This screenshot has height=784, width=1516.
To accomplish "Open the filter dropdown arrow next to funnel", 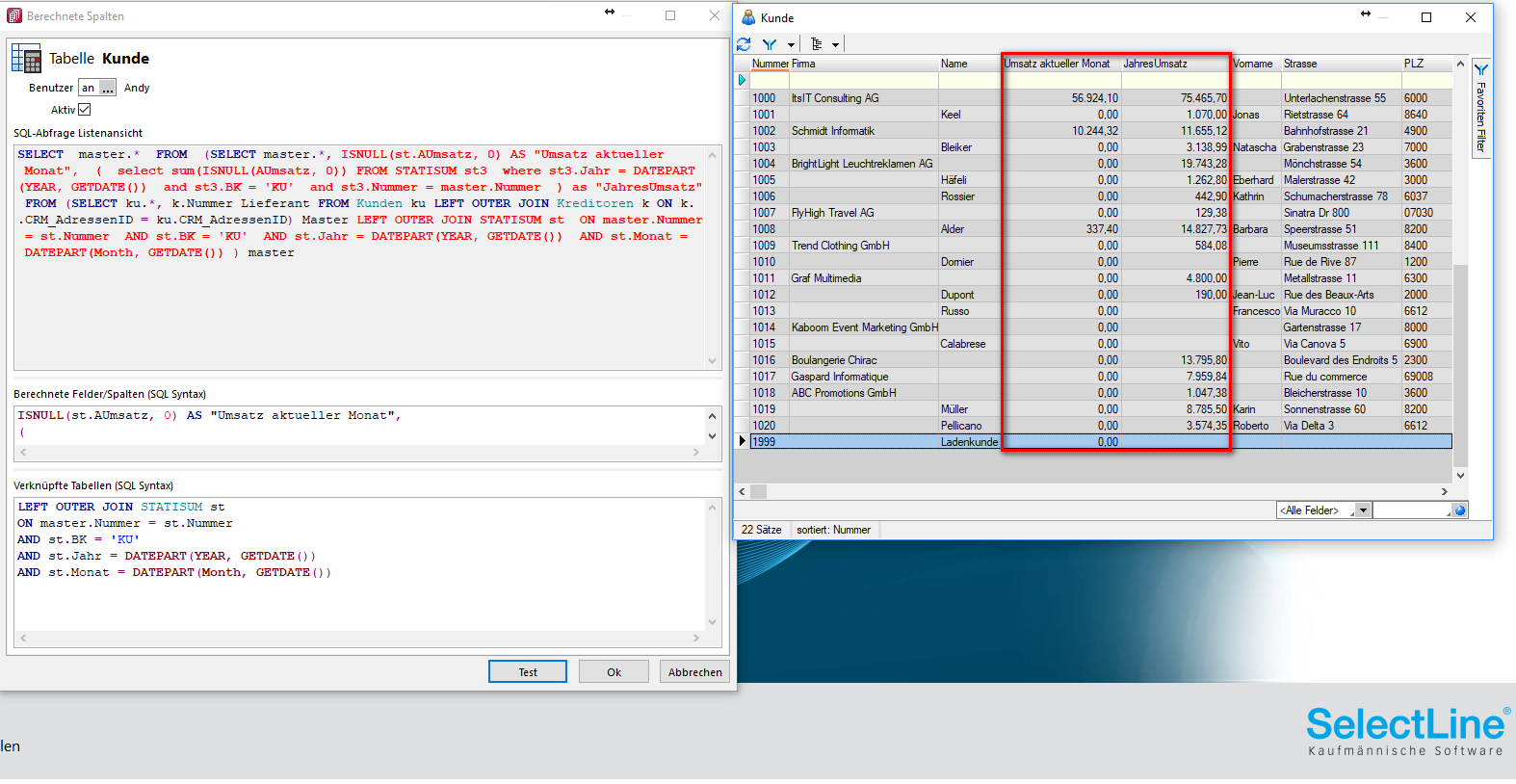I will click(x=791, y=44).
